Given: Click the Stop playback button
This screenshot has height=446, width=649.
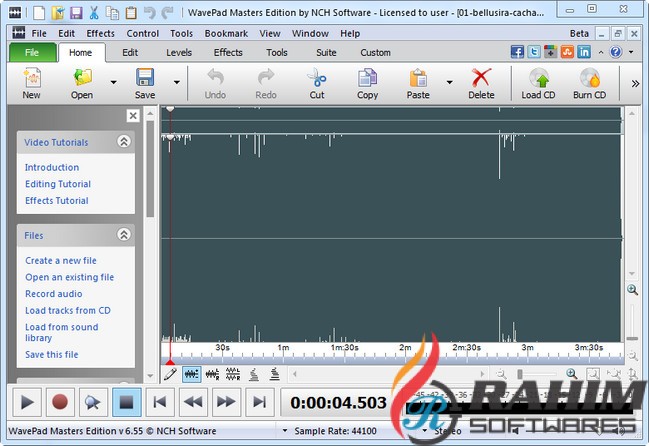Looking at the screenshot, I should click(126, 402).
